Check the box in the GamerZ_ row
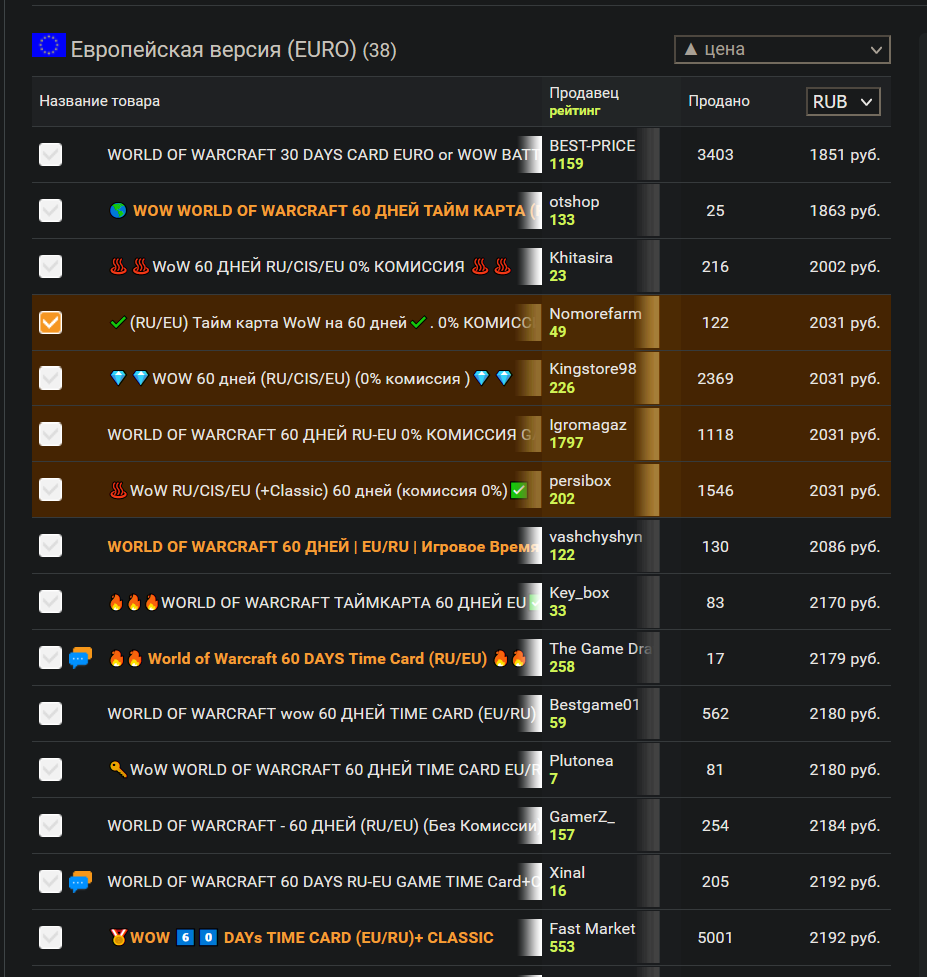This screenshot has width=927, height=977. click(50, 826)
